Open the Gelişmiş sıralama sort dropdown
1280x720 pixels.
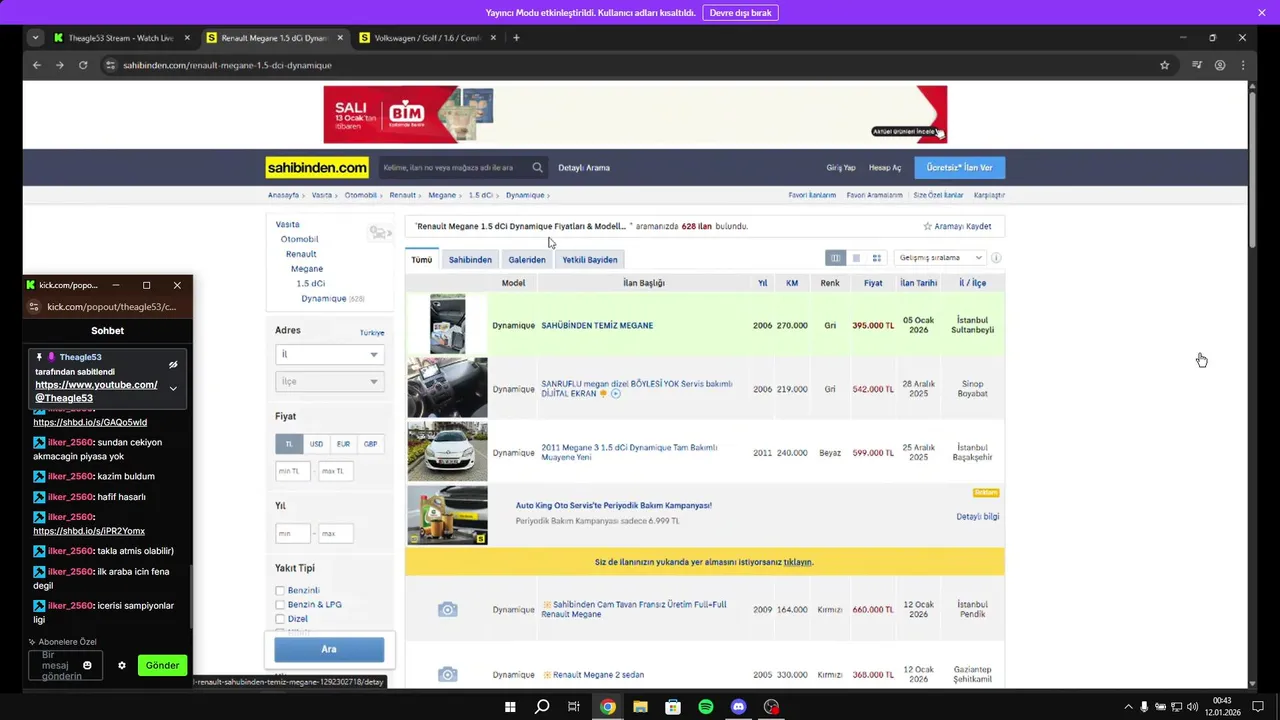click(x=940, y=258)
